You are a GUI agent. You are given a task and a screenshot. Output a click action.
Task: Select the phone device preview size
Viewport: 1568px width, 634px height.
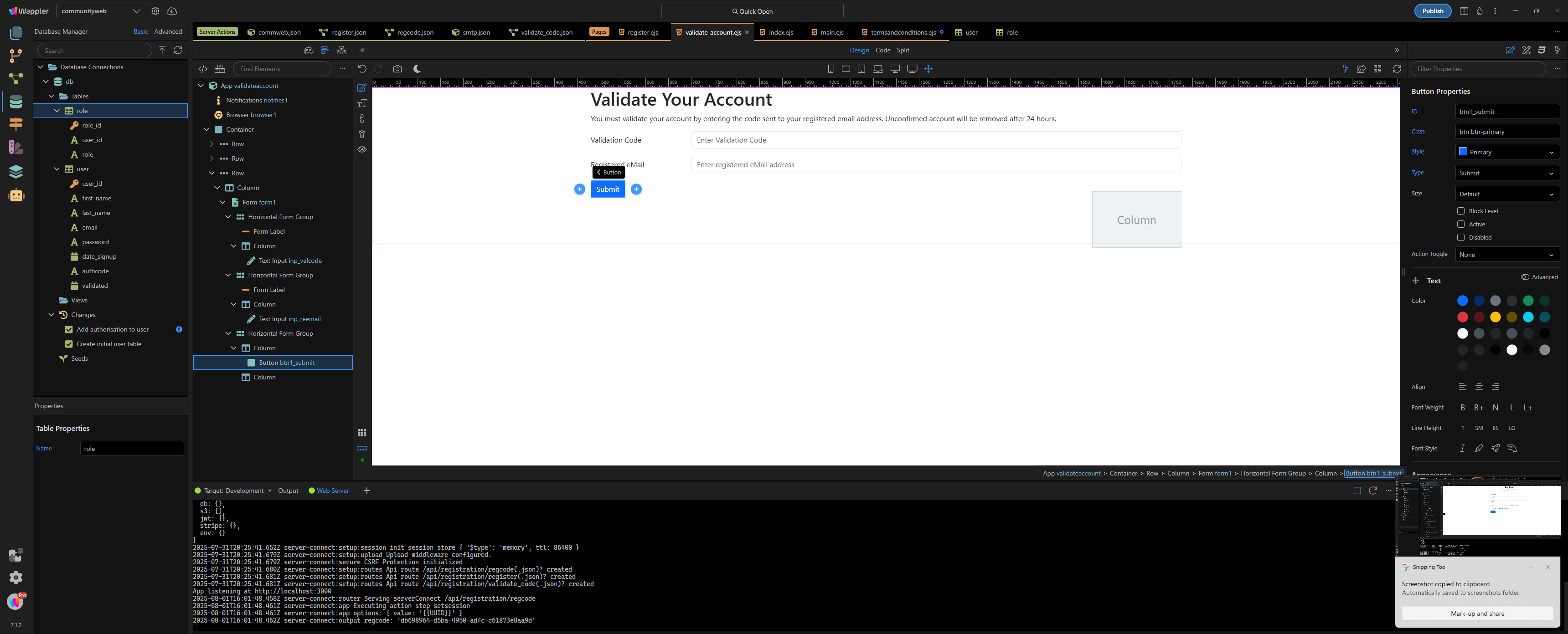pos(831,69)
